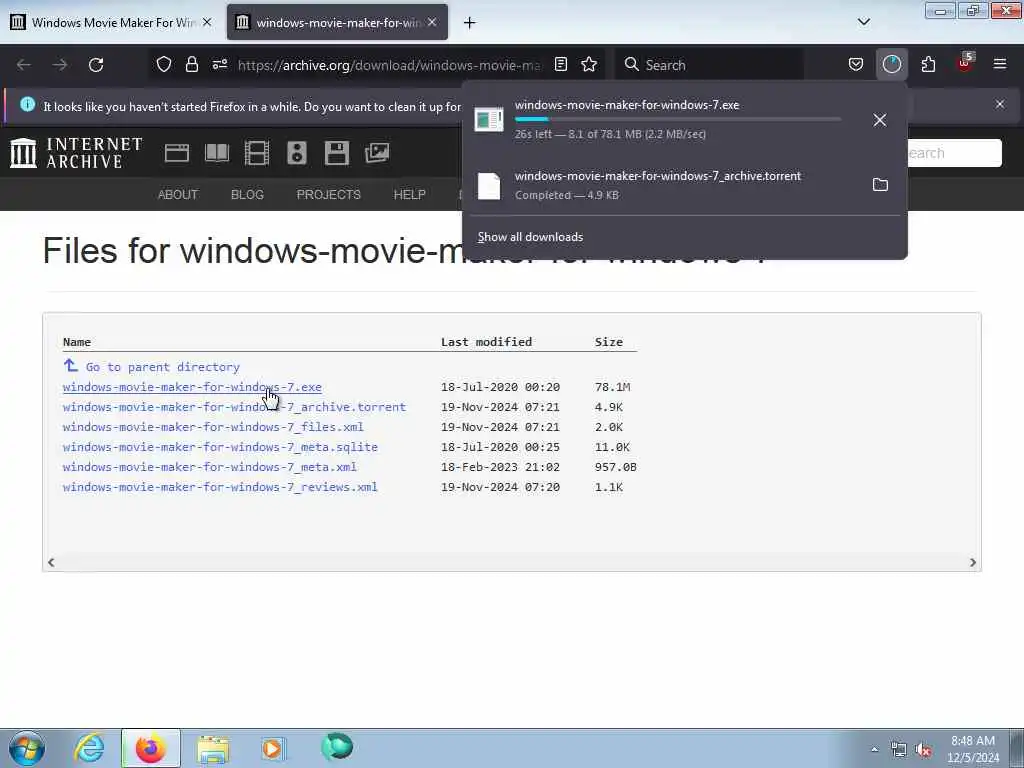Open site permissions icon in address bar

tap(219, 64)
